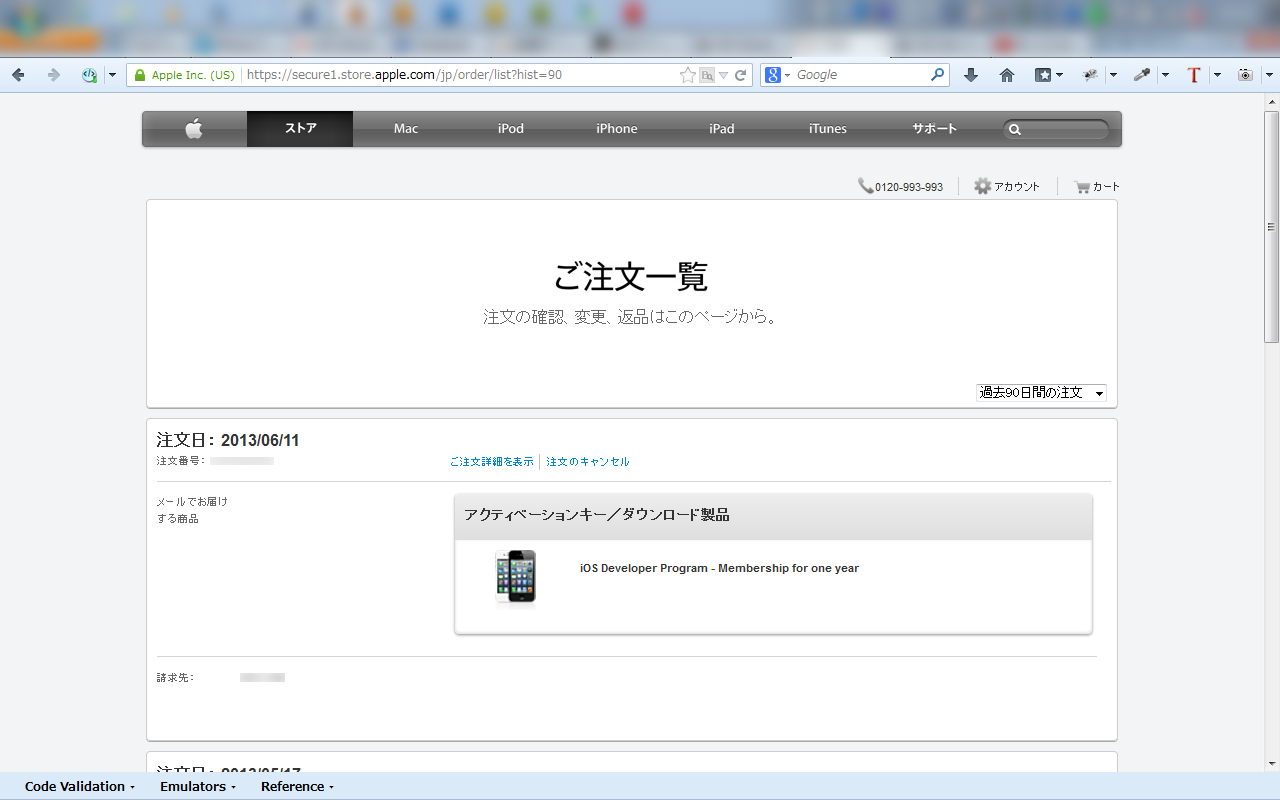Open the dropdown next to the red T icon
Screen dimensions: 1280x800
[x=1217, y=75]
